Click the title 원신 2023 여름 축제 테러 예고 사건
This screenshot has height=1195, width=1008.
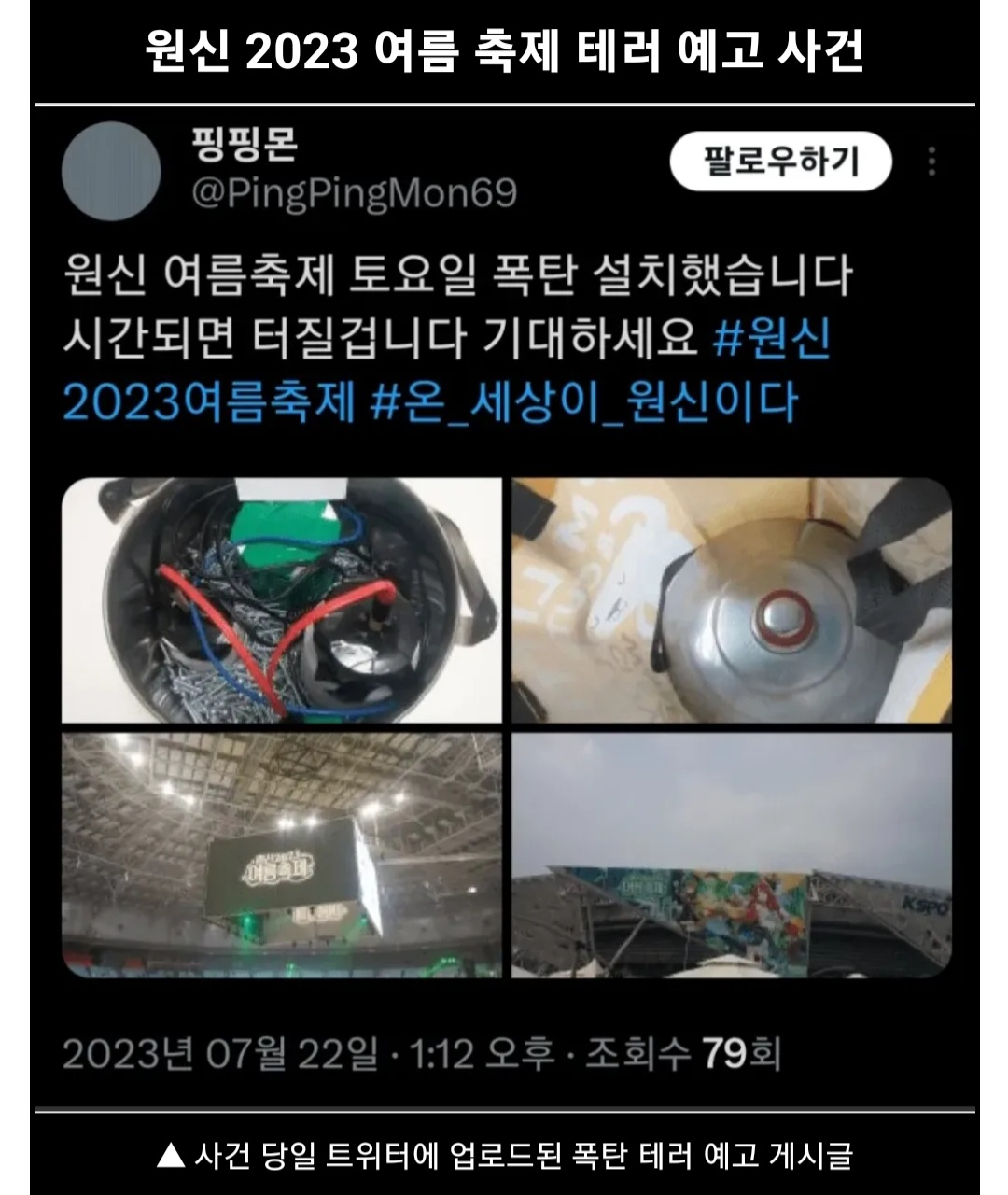pyautogui.click(x=504, y=50)
